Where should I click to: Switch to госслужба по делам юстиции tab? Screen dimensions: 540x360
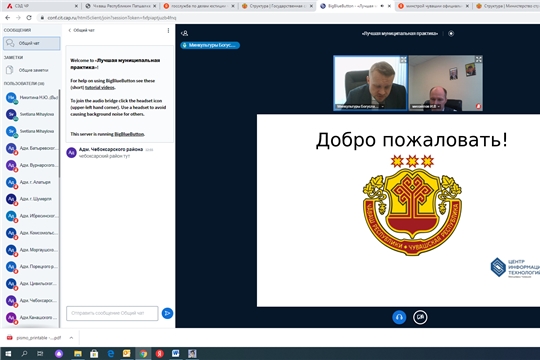pyautogui.click(x=197, y=6)
